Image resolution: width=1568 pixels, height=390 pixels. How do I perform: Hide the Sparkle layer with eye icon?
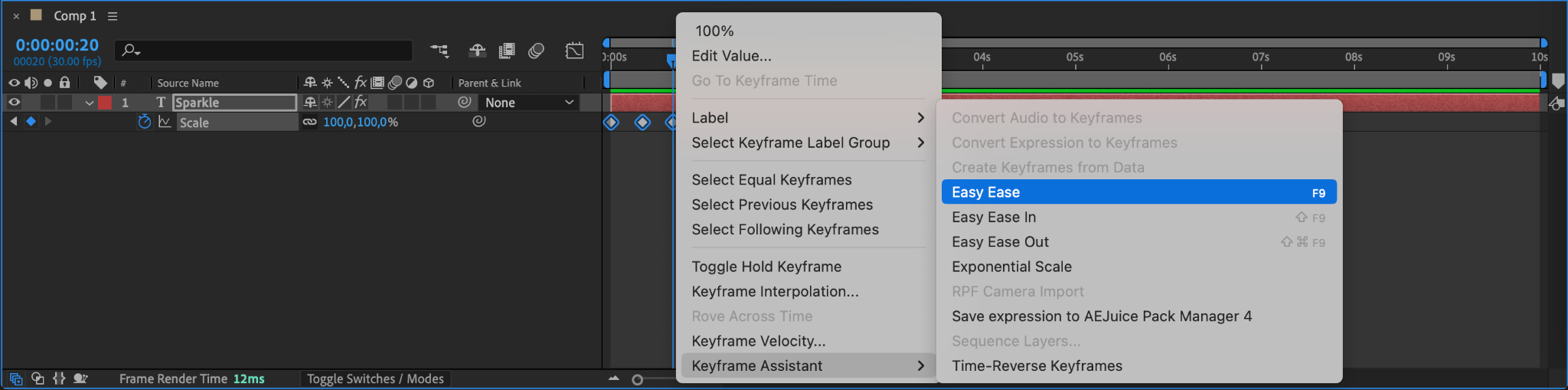[14, 102]
